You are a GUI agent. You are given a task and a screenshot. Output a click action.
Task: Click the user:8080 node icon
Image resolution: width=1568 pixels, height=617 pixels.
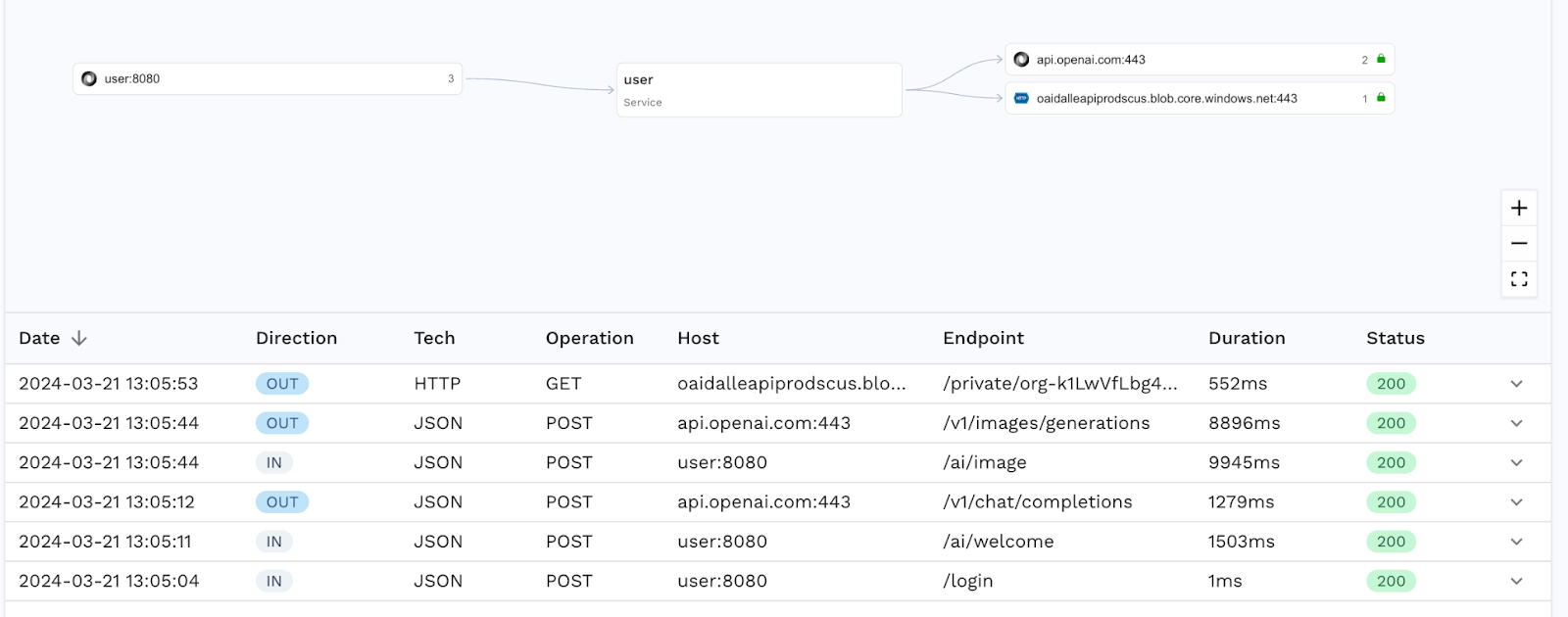[89, 78]
